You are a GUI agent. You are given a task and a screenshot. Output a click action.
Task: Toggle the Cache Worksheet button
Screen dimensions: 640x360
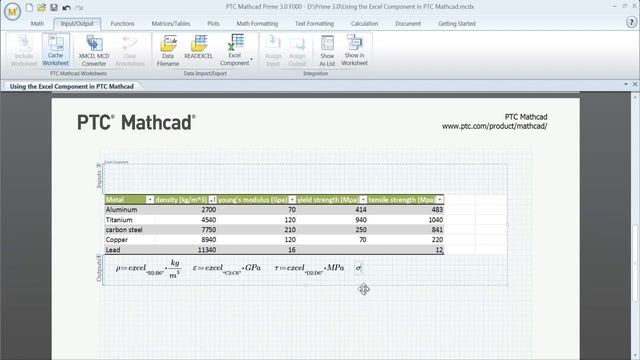(56, 50)
